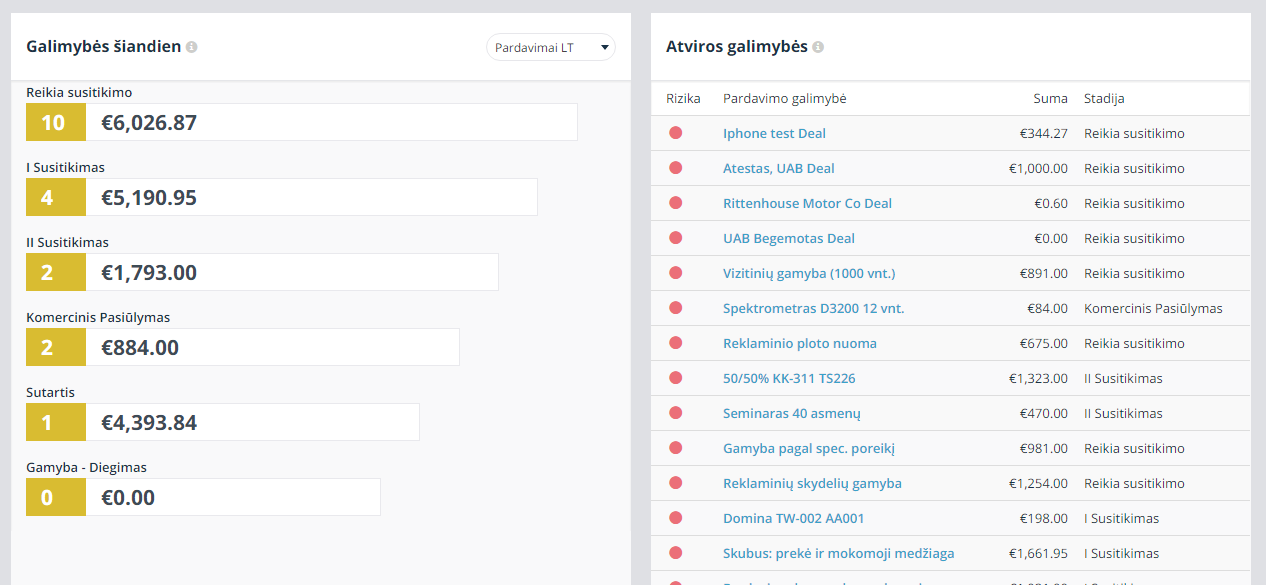1266x585 pixels.
Task: Sort open deals by the Suma column
Action: coord(1051,98)
